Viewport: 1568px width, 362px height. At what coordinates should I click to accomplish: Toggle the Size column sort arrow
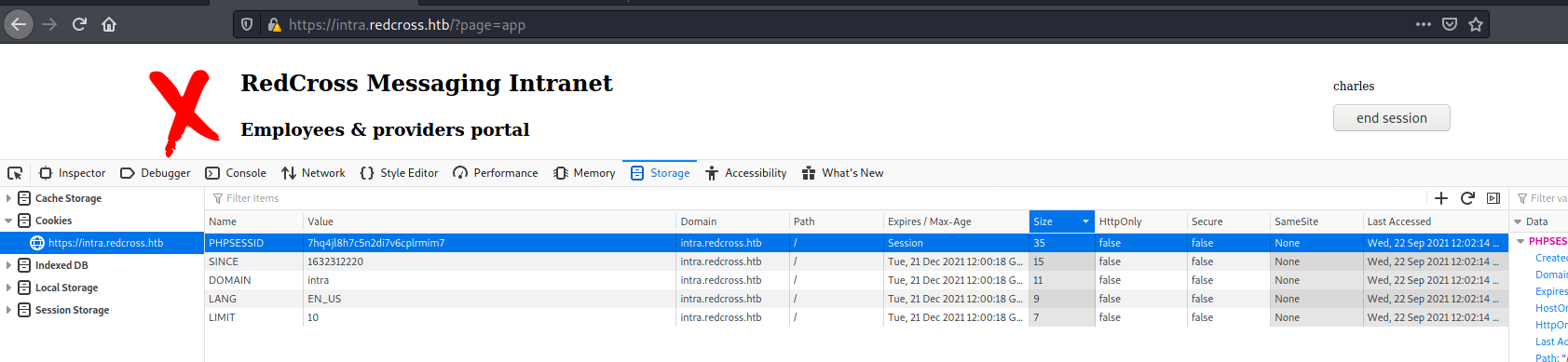pos(1085,221)
